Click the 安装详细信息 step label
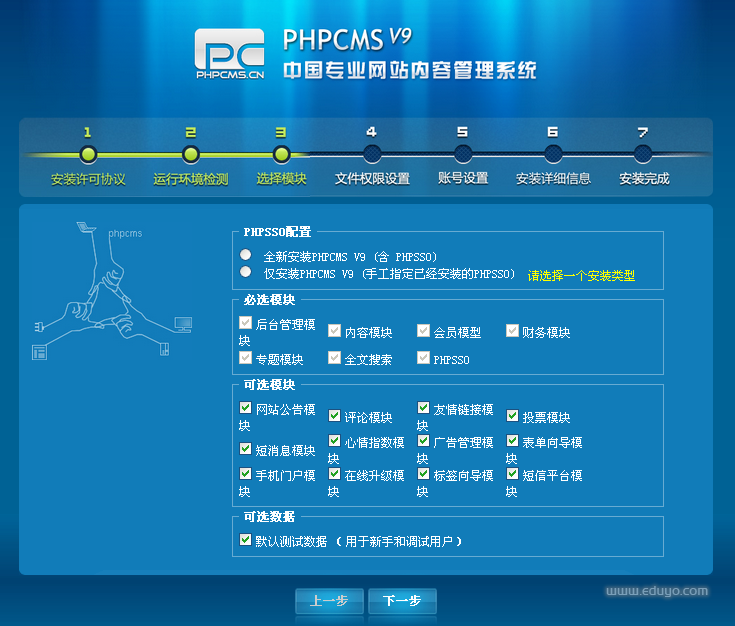The width and height of the screenshot is (735, 626). point(553,179)
